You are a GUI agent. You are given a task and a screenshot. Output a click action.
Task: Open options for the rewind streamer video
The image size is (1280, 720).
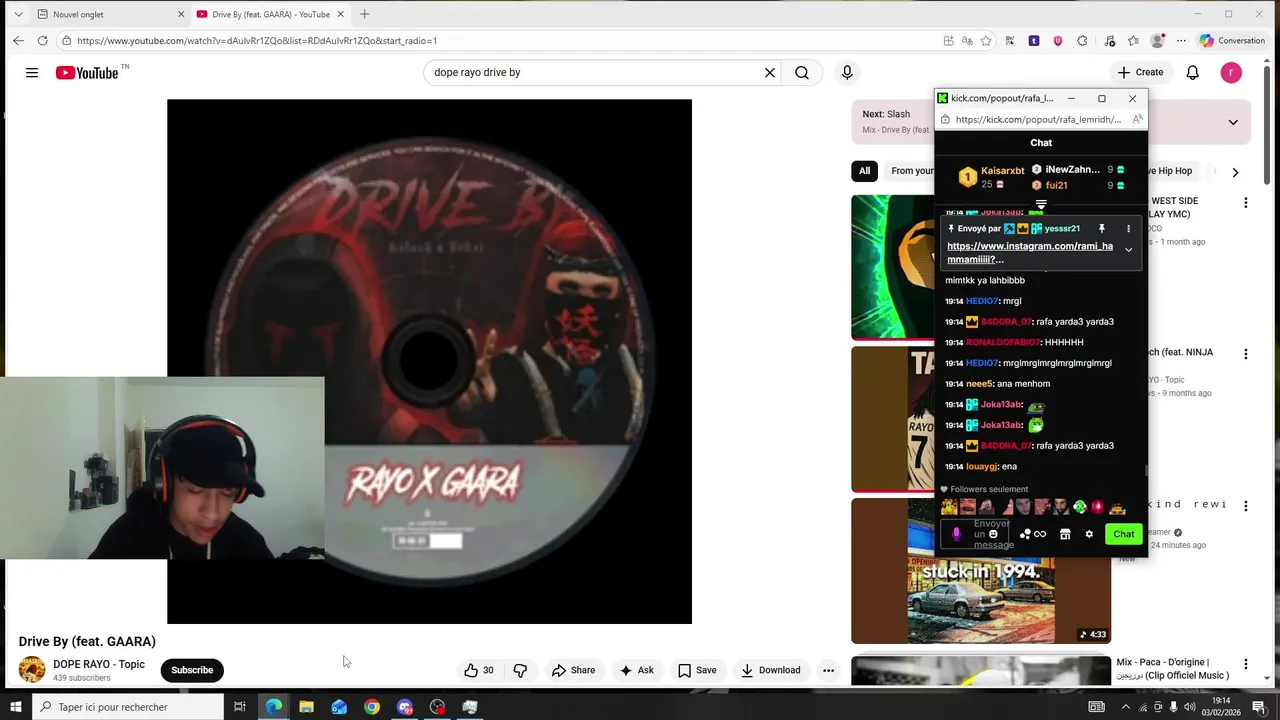[1245, 506]
